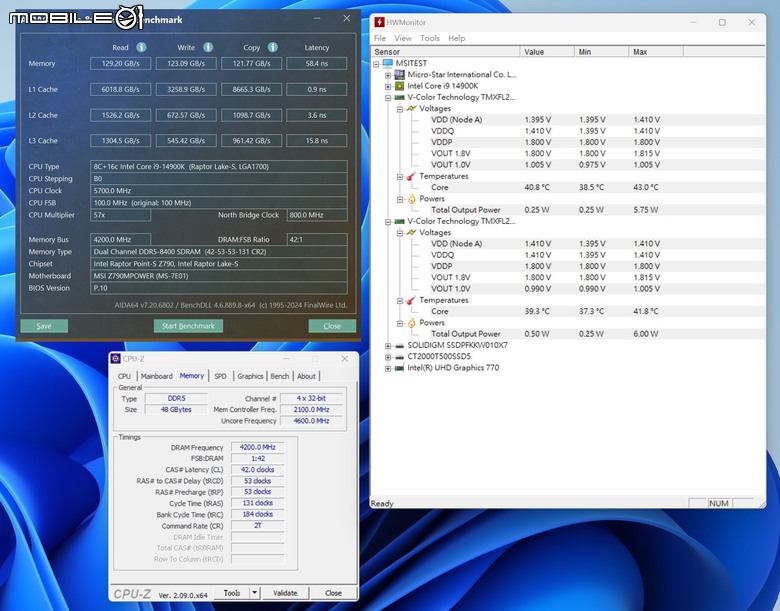
Task: Click the Intel Core i9 14900K CPU icon
Action: (399, 86)
